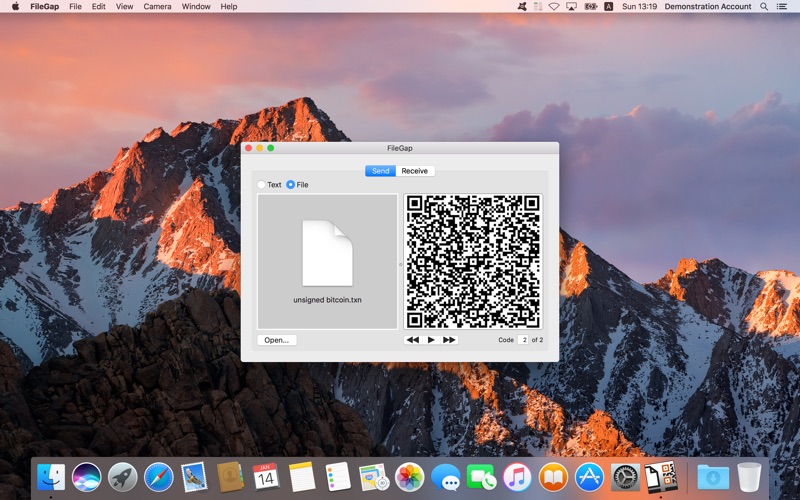Click the FileGap QR icon in Dock
The height and width of the screenshot is (500, 800).
tap(661, 477)
